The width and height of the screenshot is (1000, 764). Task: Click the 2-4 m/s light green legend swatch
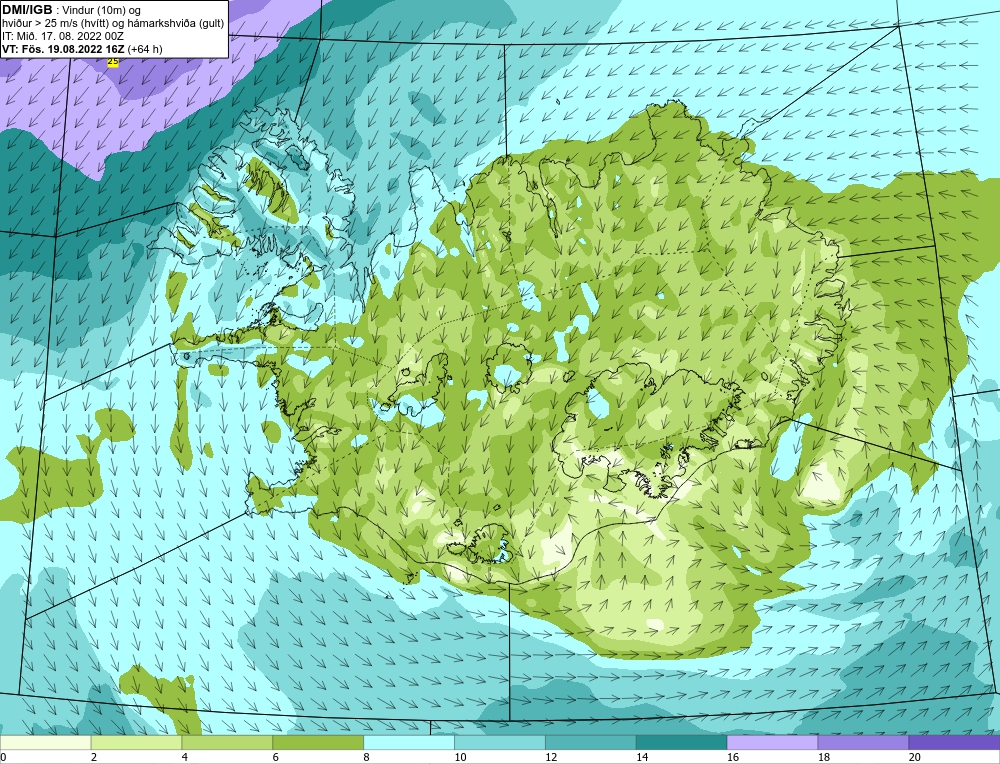coord(136,742)
